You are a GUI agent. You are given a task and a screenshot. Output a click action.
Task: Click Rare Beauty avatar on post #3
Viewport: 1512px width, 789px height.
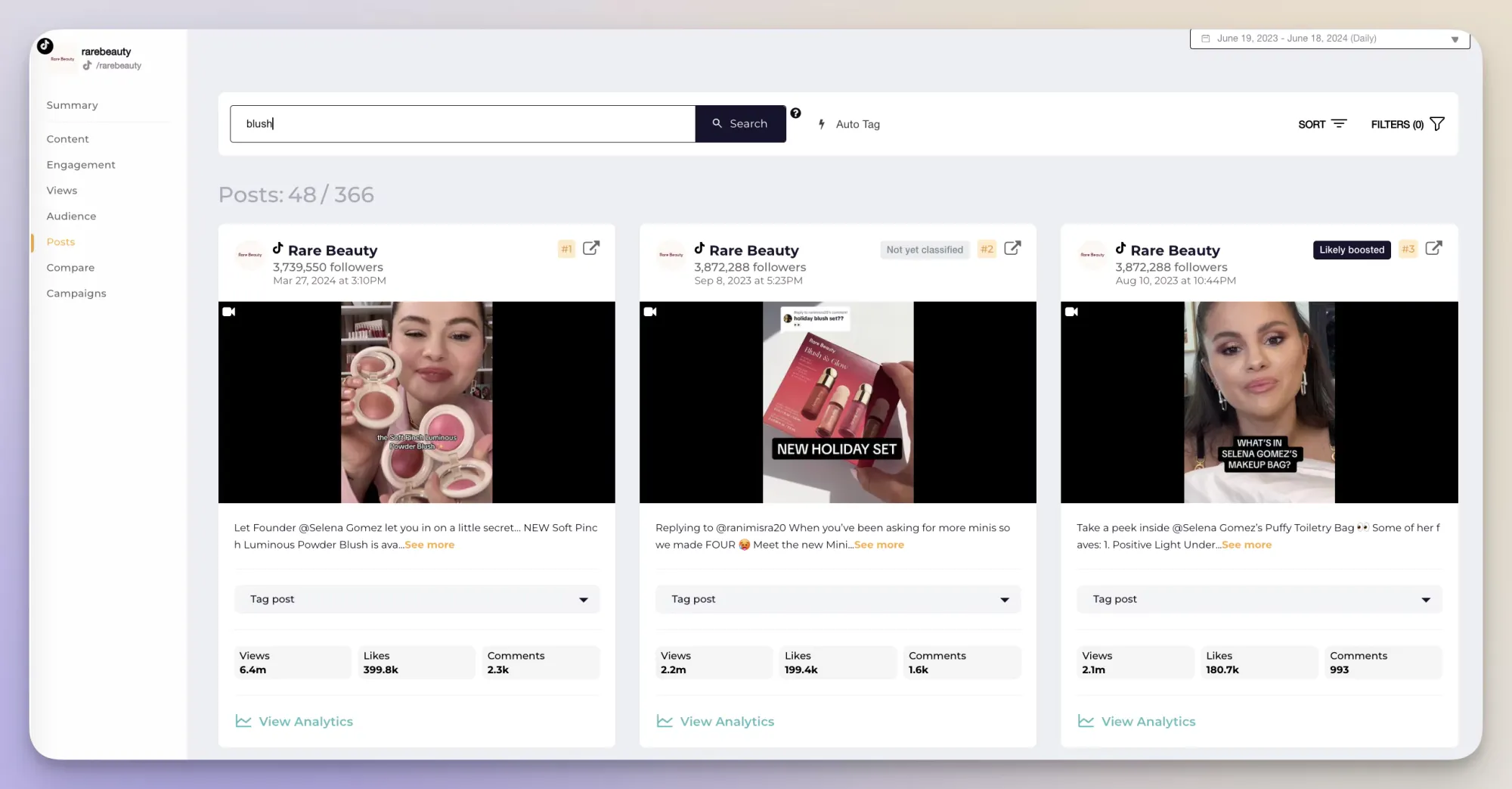pyautogui.click(x=1092, y=255)
